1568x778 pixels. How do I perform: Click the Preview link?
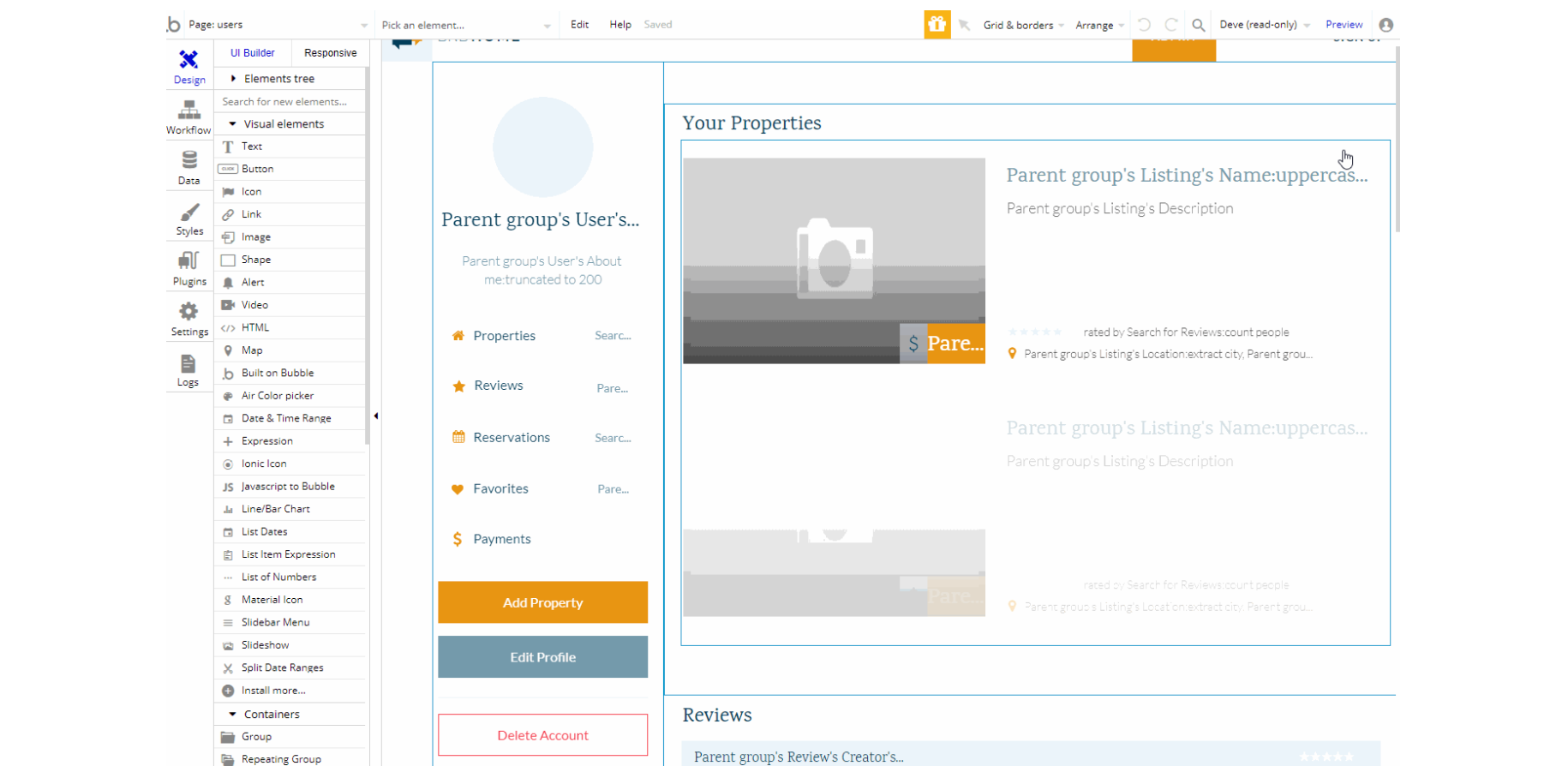point(1344,25)
